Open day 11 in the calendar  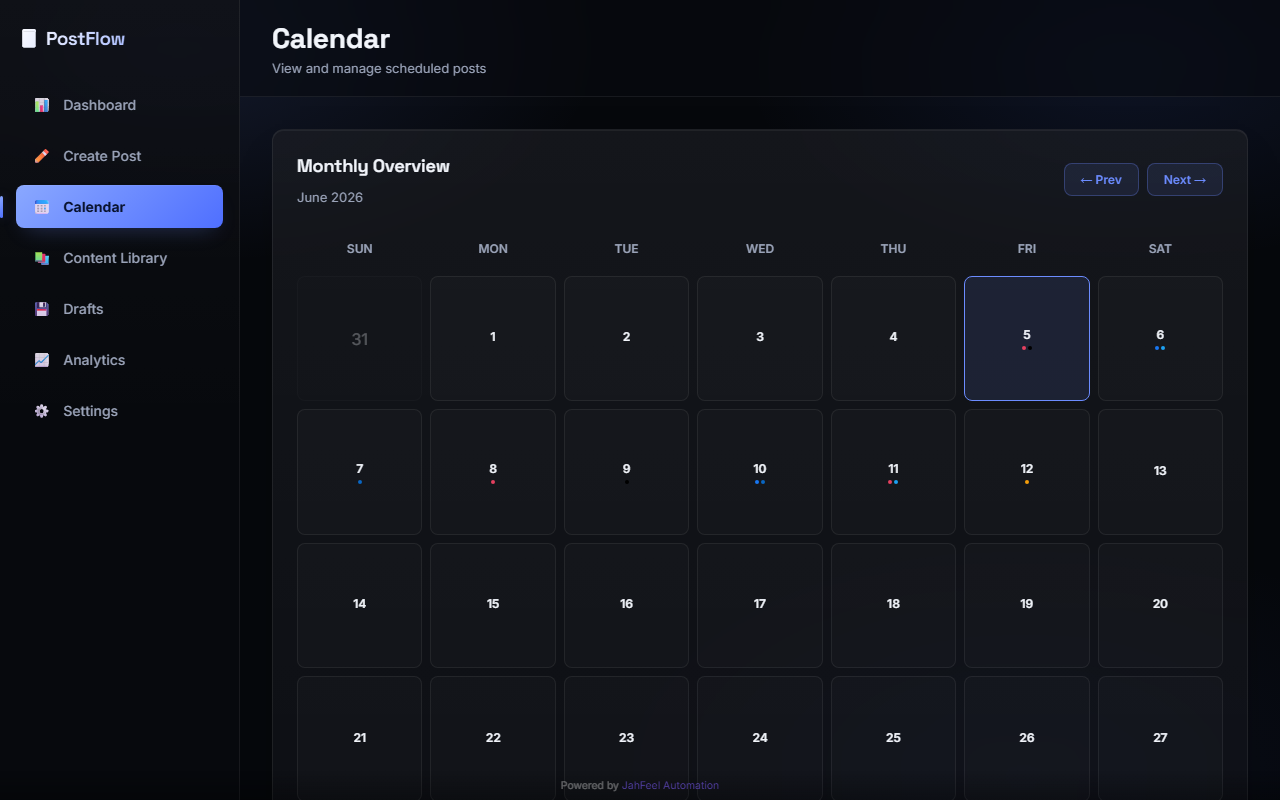click(893, 472)
